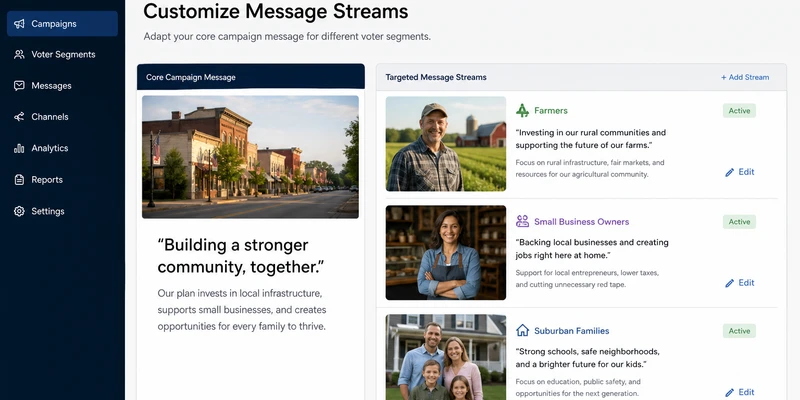The width and height of the screenshot is (800, 400).
Task: Click the "Adapt your core campaign message" subtitle
Action: 287,37
